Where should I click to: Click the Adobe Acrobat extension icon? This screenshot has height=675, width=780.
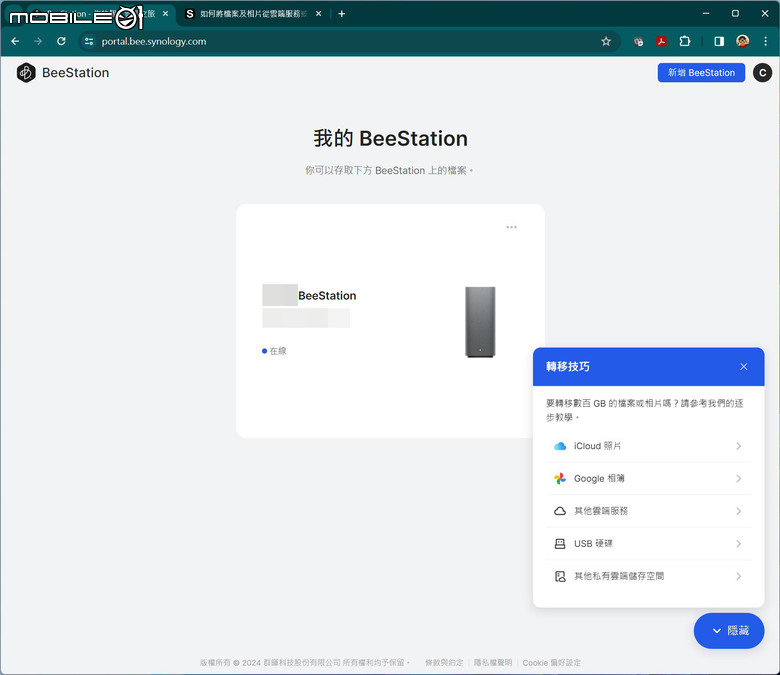click(x=661, y=41)
